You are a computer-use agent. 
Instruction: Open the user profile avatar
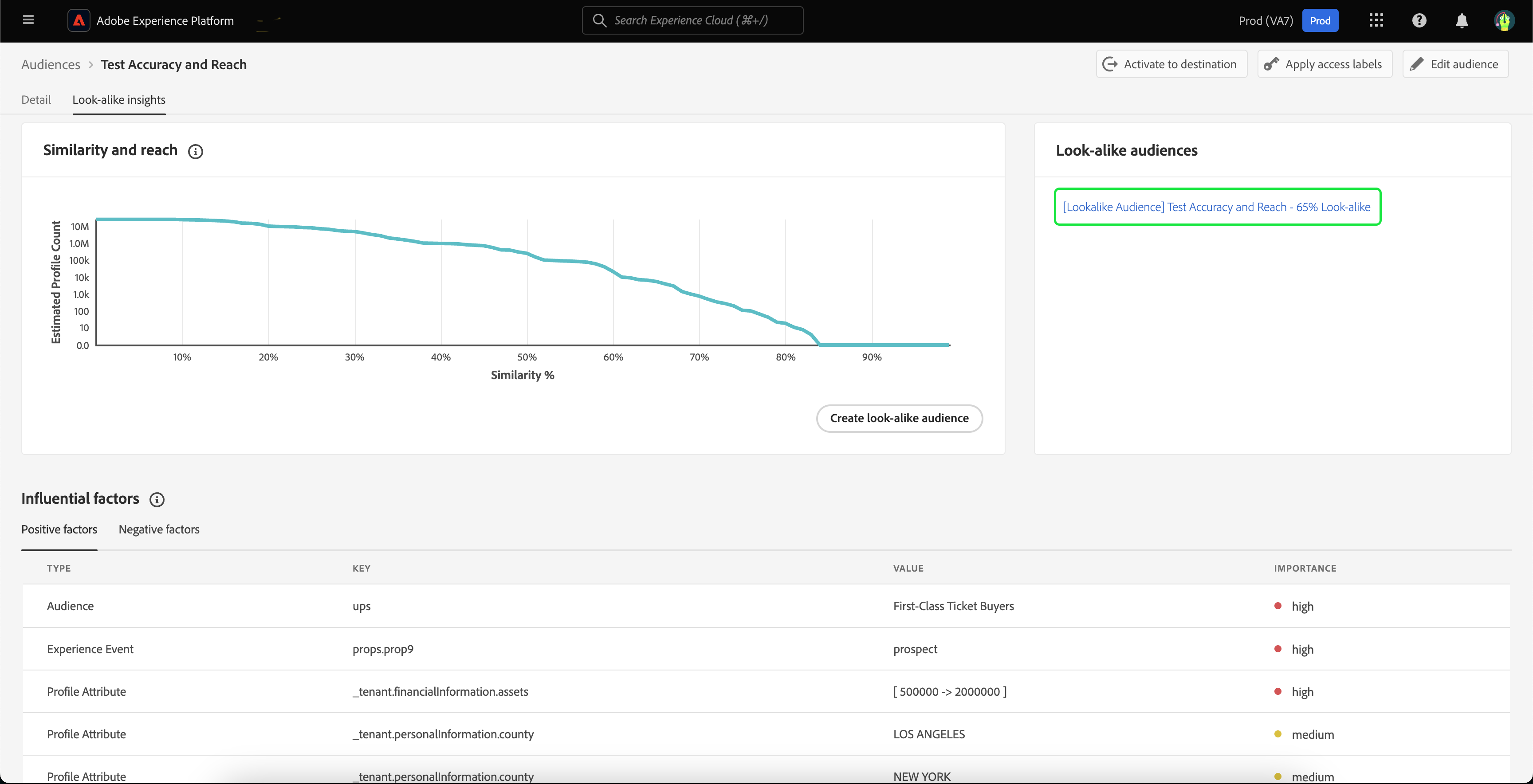[1504, 20]
